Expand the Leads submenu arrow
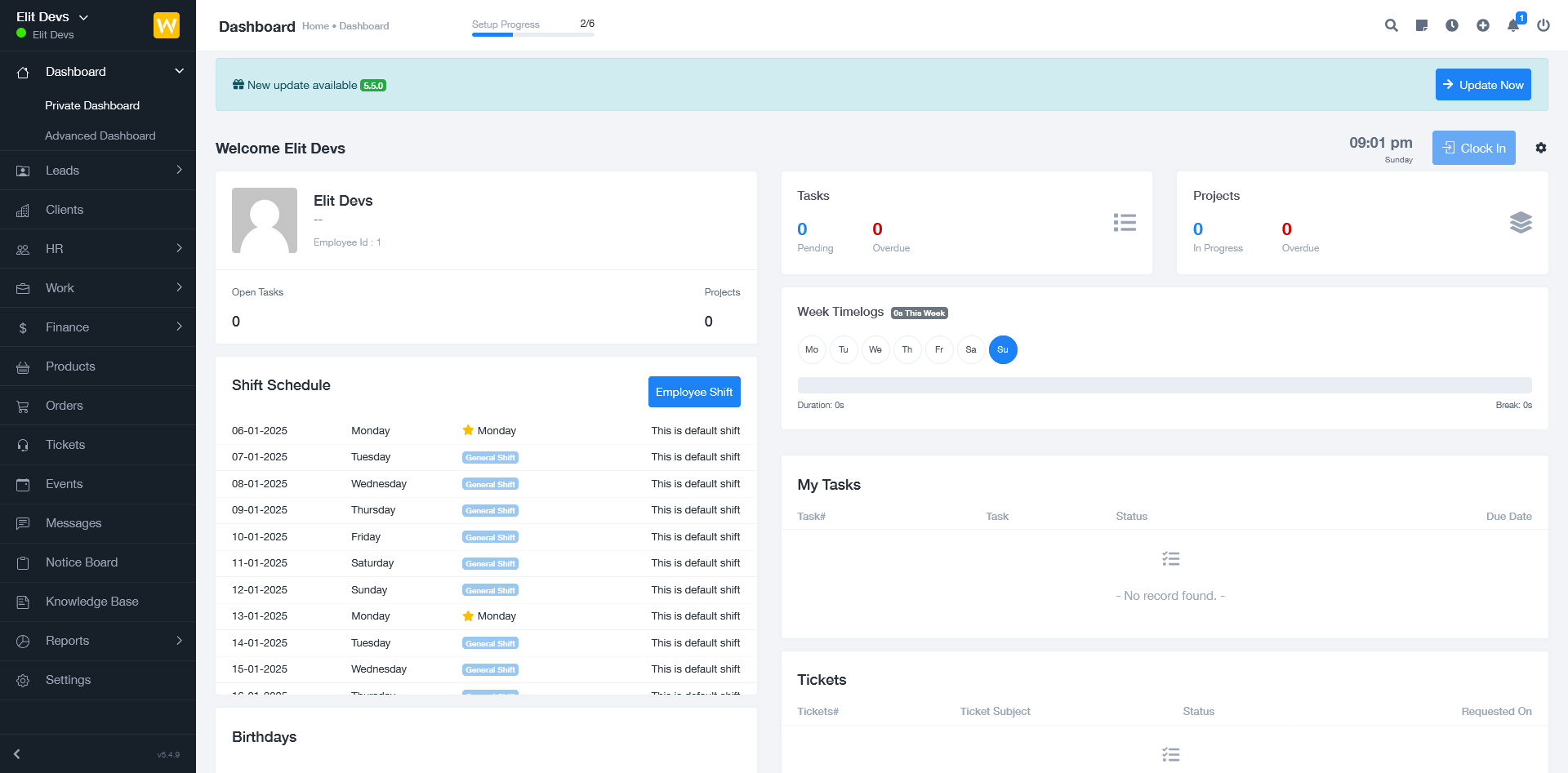 180,170
